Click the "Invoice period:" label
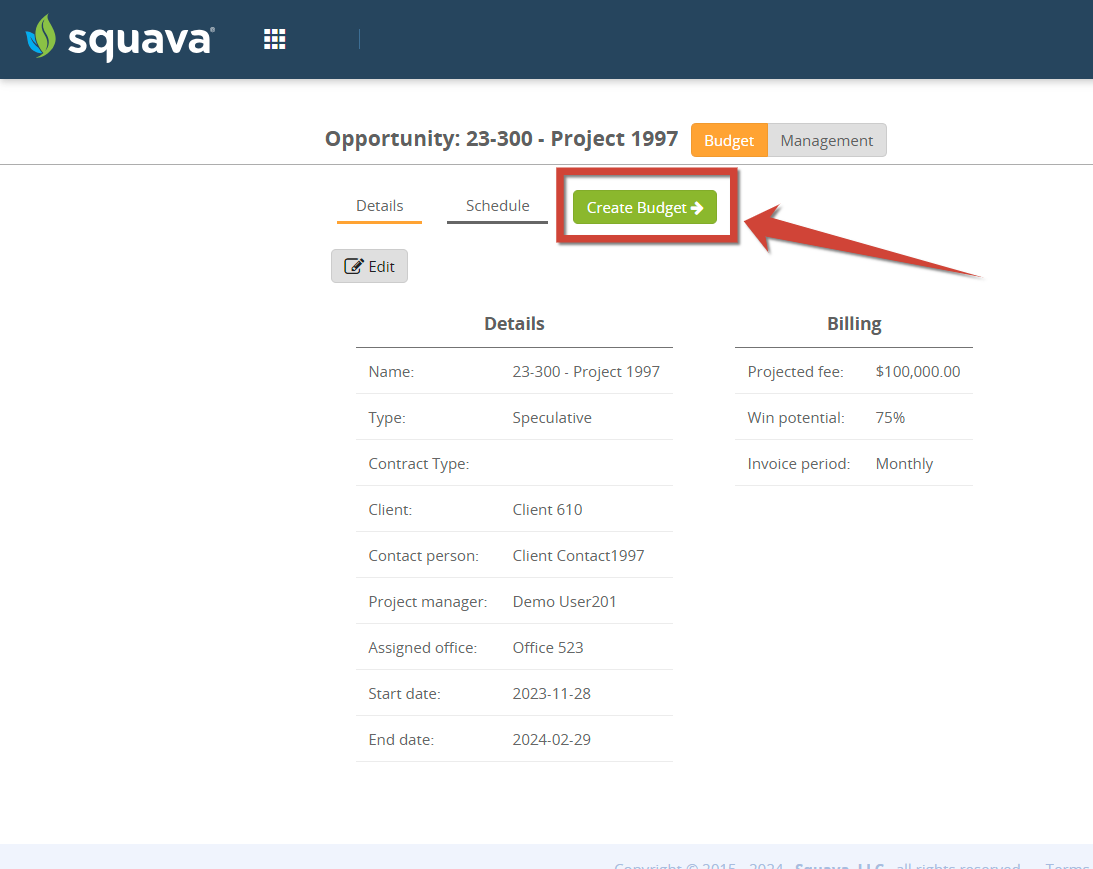 tap(799, 463)
